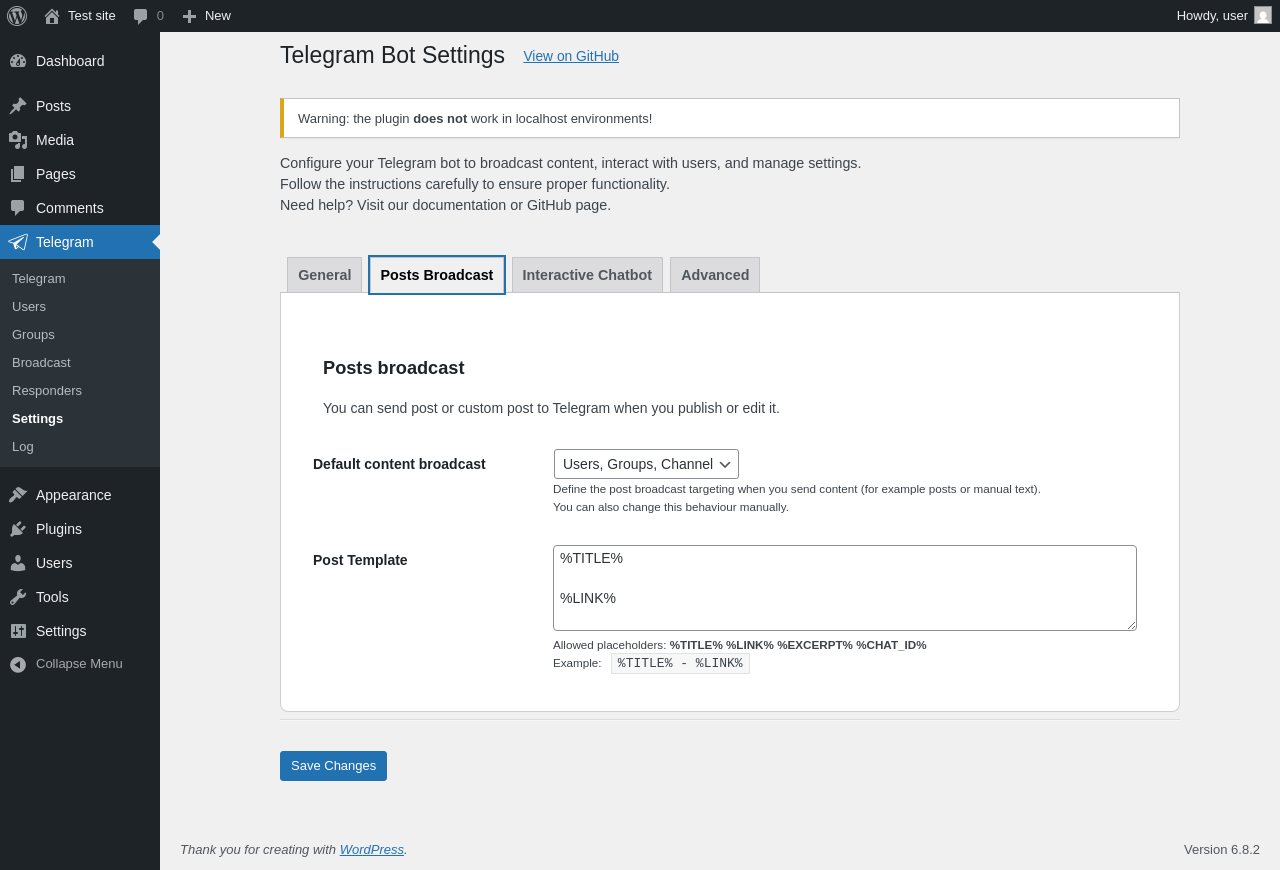Image resolution: width=1280 pixels, height=870 pixels.
Task: Click the Default content broadcast label
Action: pyautogui.click(x=399, y=464)
